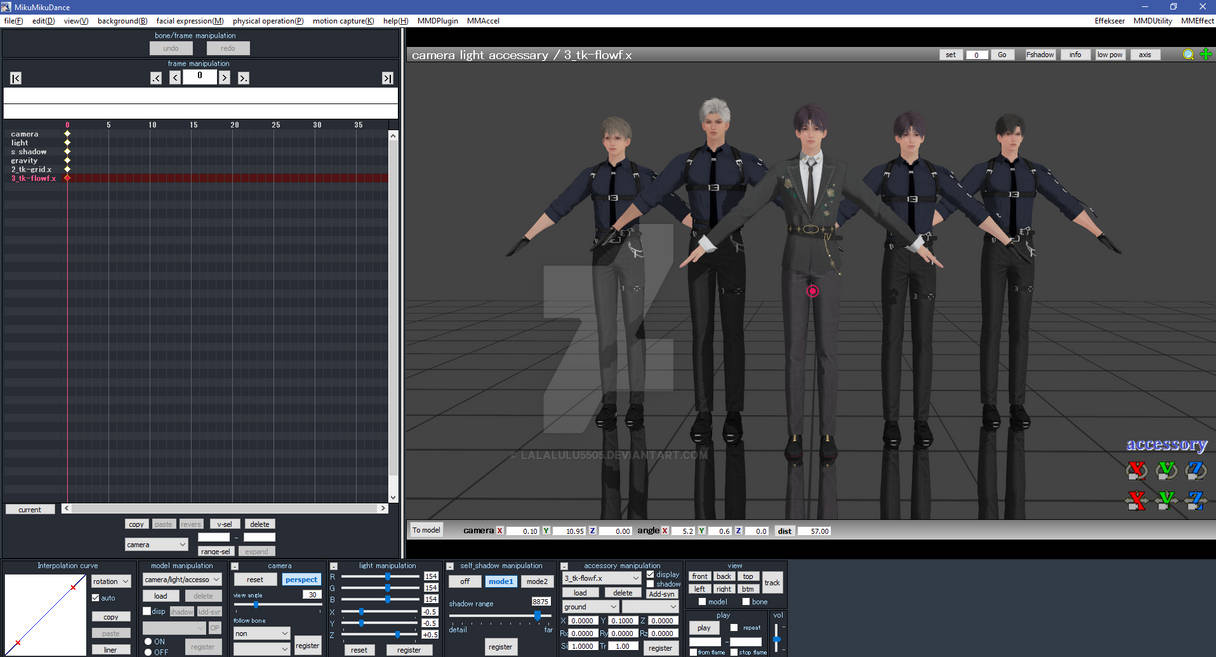Enable view bone checkbox

[x=746, y=602]
